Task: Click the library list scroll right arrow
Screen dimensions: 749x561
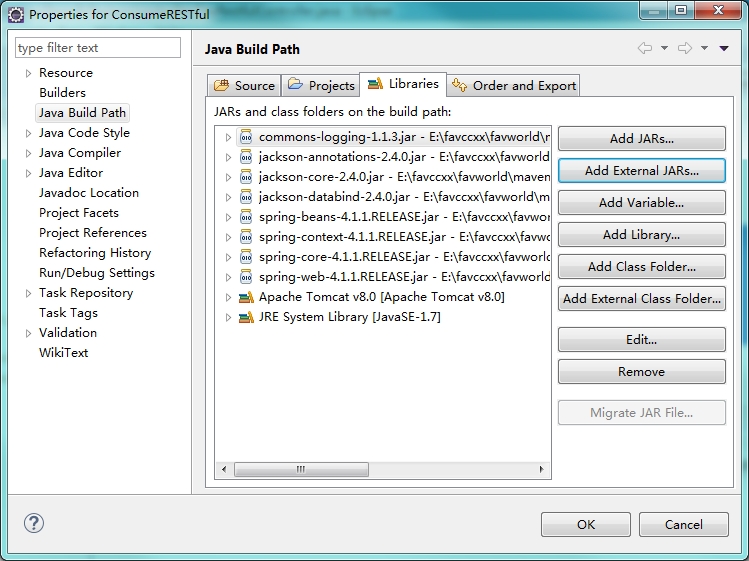Action: pyautogui.click(x=541, y=469)
